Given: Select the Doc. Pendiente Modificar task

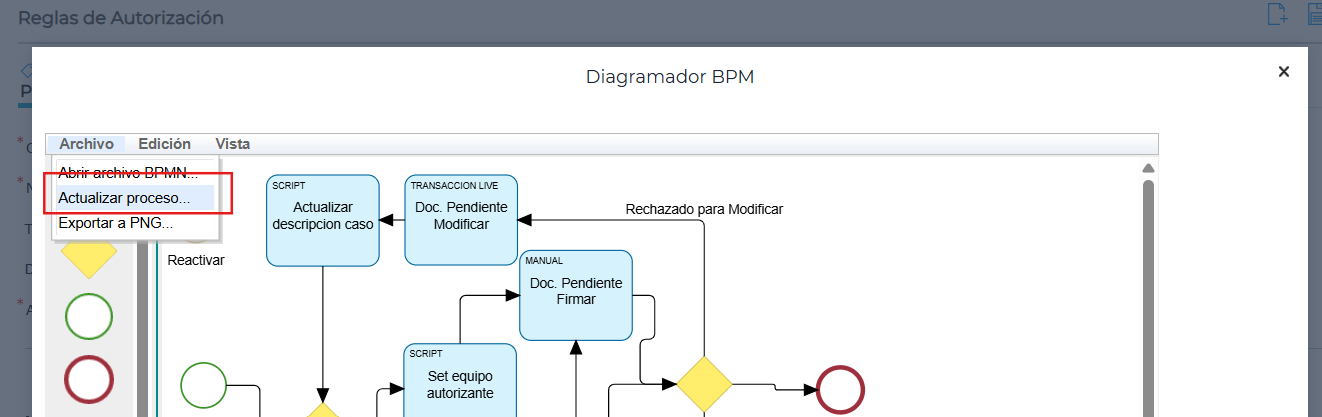Looking at the screenshot, I should click(x=461, y=220).
